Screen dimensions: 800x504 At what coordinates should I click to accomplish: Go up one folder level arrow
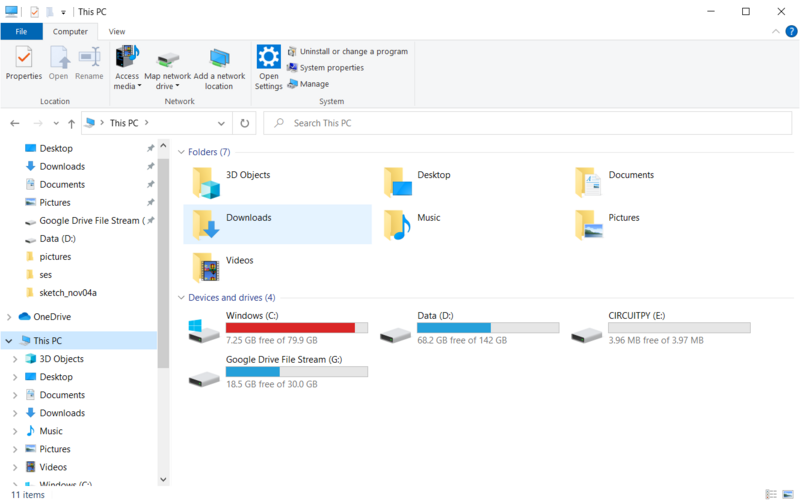point(71,123)
